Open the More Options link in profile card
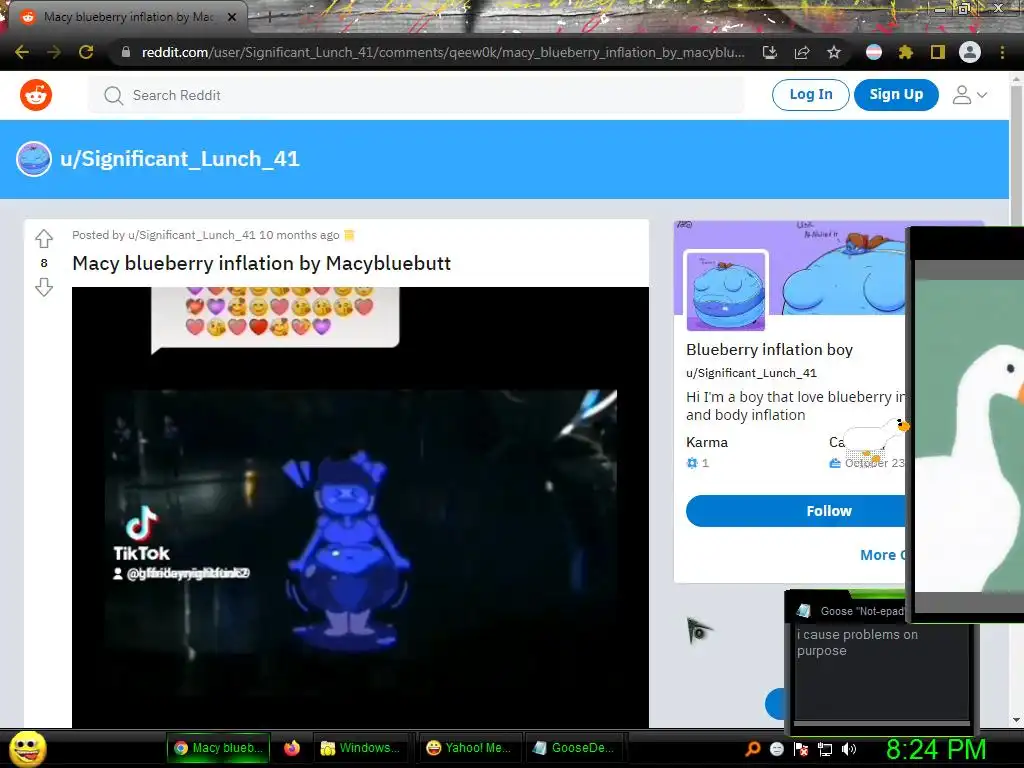Image resolution: width=1024 pixels, height=768 pixels. [x=883, y=555]
